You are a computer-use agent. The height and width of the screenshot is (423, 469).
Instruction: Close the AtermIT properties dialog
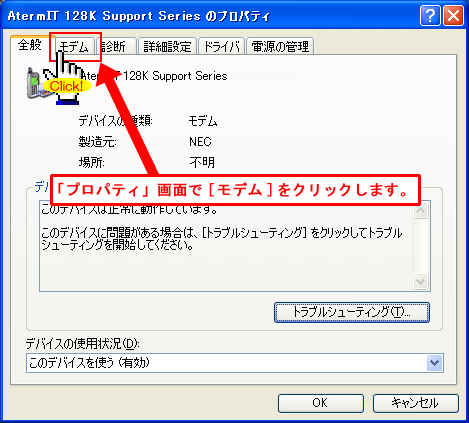point(453,16)
